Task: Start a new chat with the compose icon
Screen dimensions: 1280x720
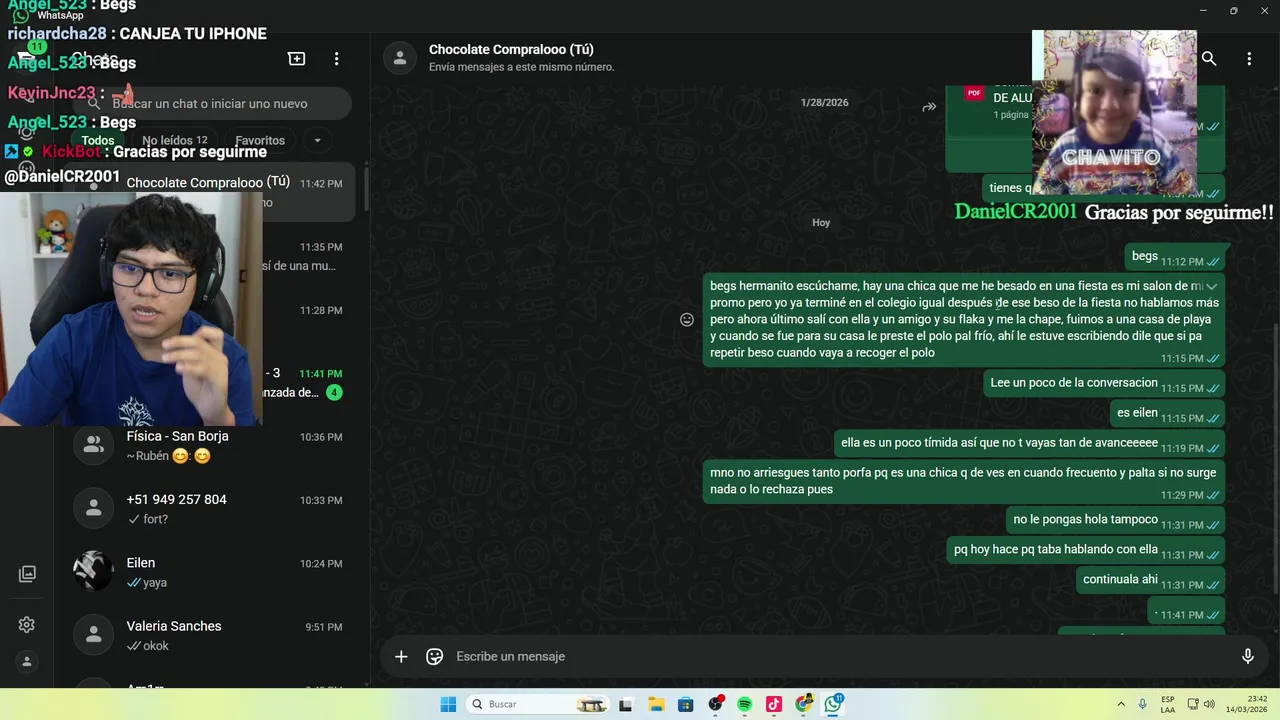Action: tap(297, 59)
